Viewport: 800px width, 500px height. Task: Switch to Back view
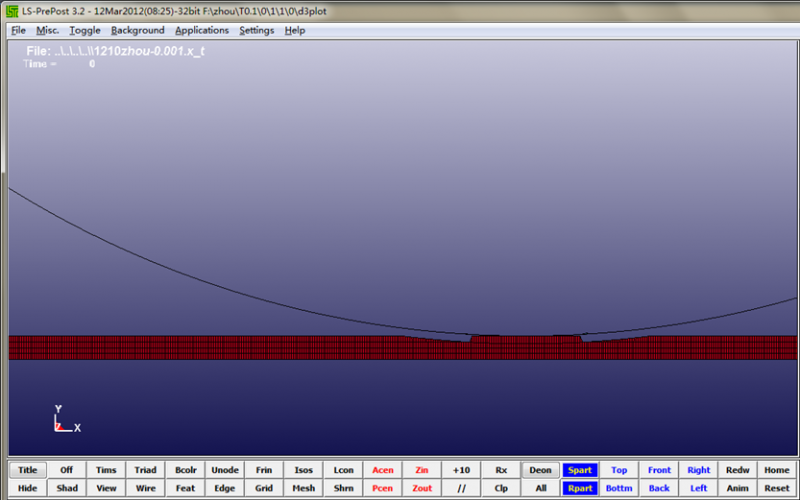tap(659, 488)
